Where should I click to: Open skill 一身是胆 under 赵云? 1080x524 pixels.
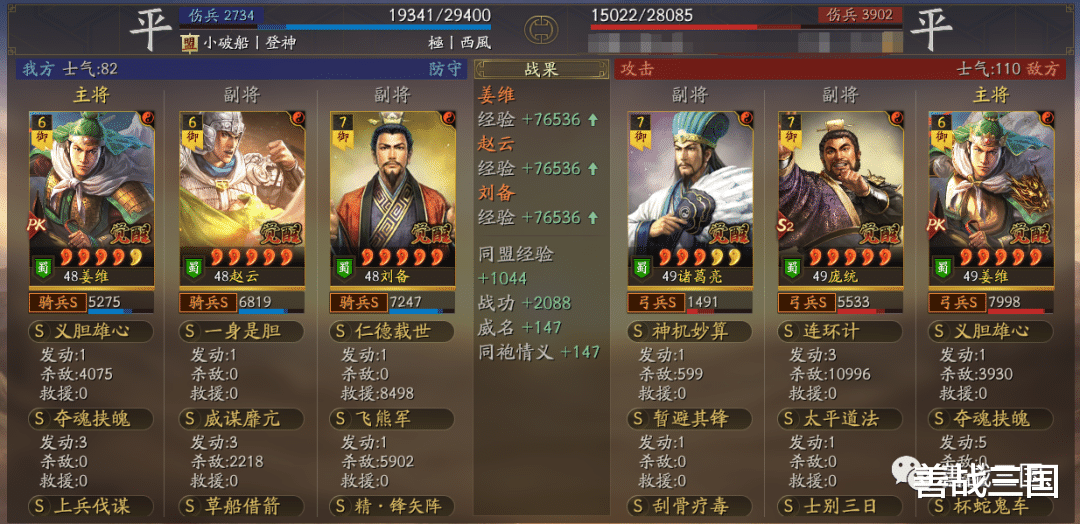coord(241,331)
